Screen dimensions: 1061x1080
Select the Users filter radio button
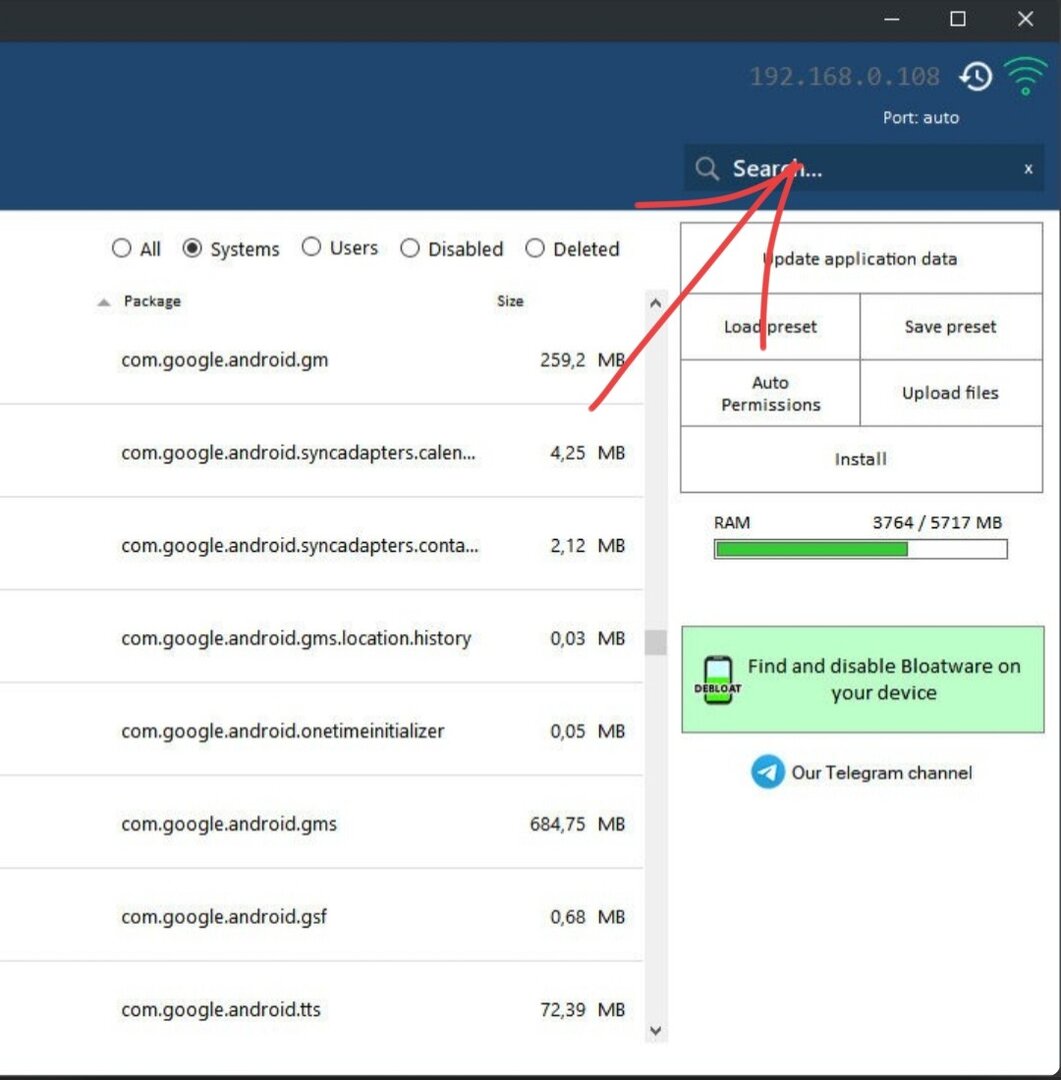coord(311,247)
